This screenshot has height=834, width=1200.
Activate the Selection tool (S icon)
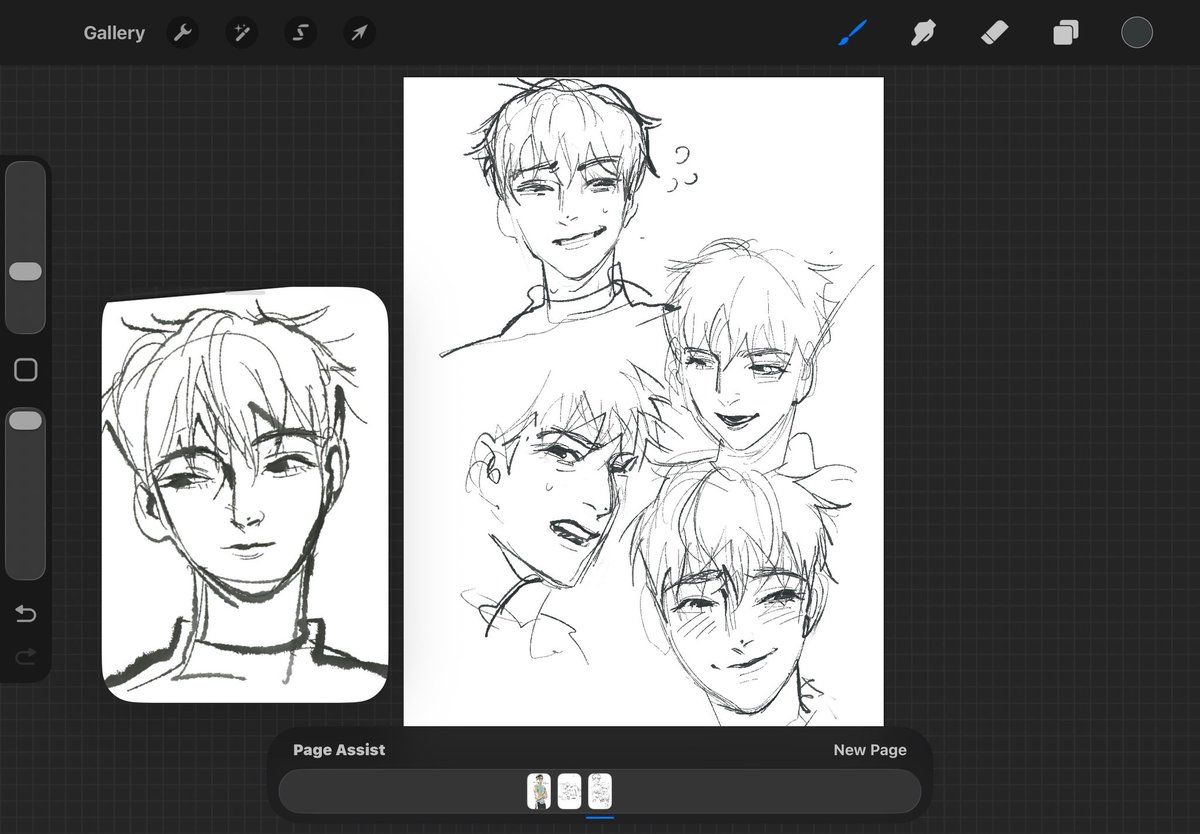(x=300, y=32)
